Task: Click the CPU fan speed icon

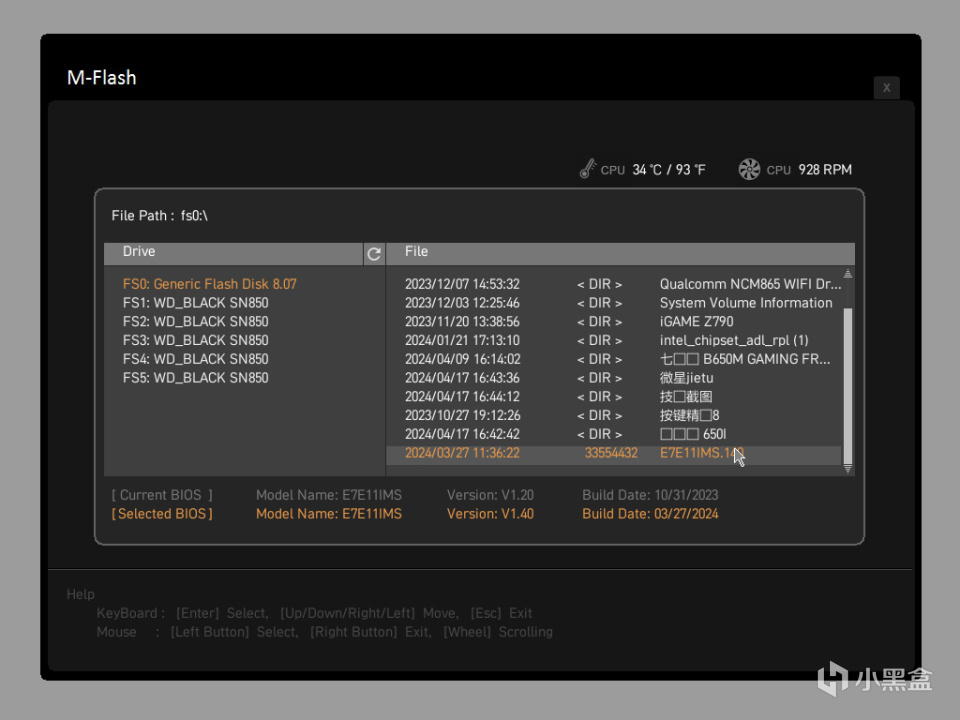Action: tap(749, 169)
